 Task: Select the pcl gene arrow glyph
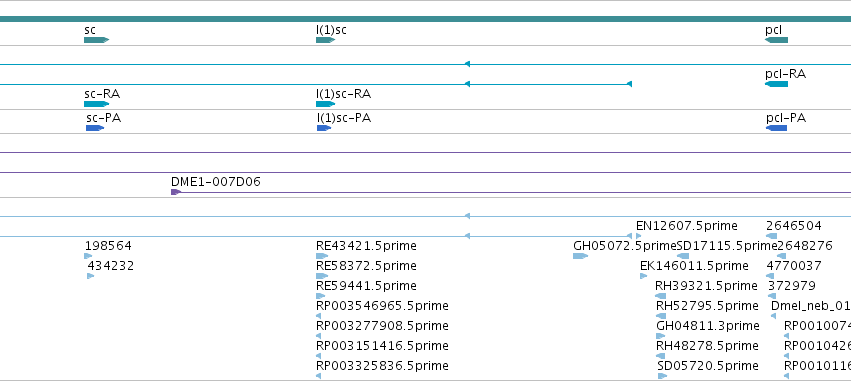click(776, 40)
